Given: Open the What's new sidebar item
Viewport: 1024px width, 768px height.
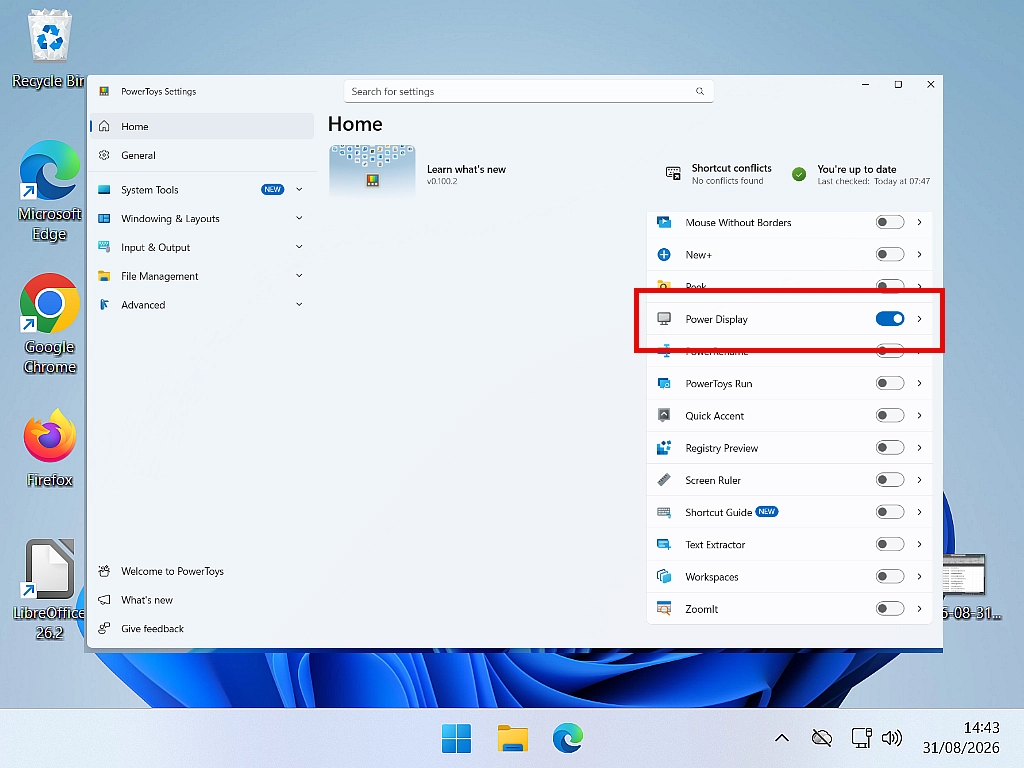Looking at the screenshot, I should 202,600.
